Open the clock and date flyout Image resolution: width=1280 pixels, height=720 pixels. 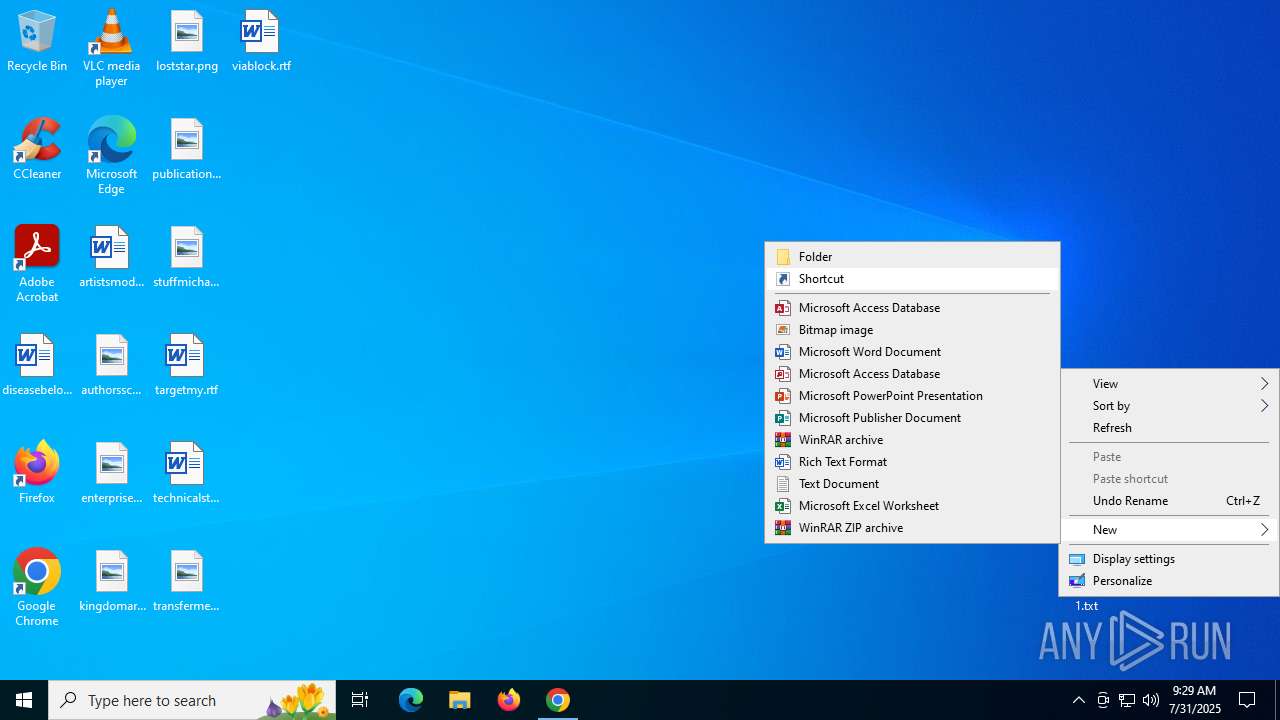pyautogui.click(x=1196, y=700)
